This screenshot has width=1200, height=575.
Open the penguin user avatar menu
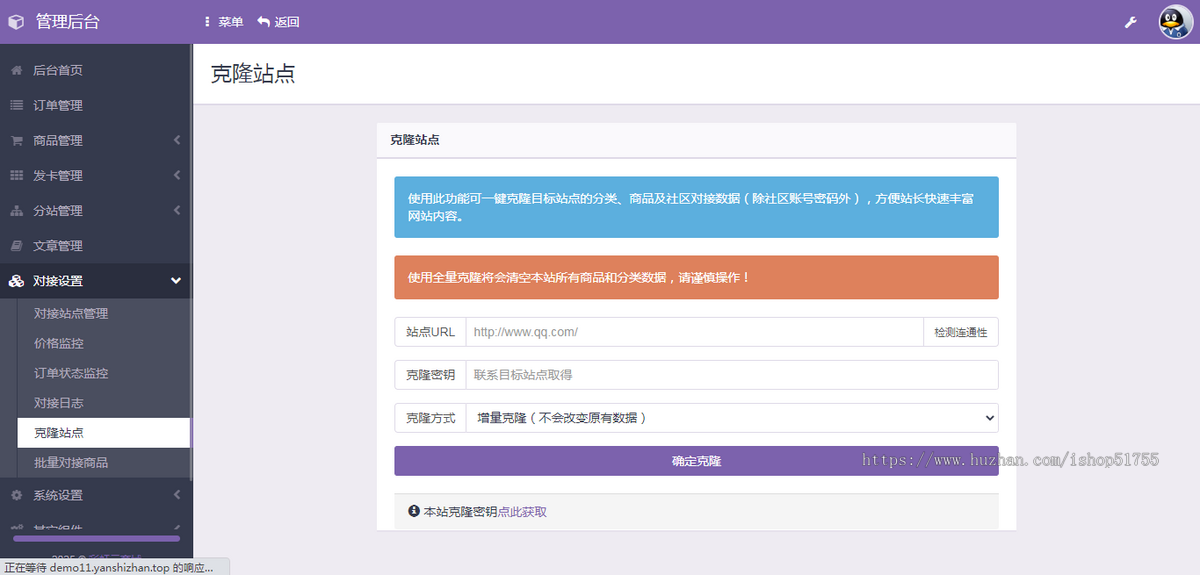click(x=1176, y=22)
